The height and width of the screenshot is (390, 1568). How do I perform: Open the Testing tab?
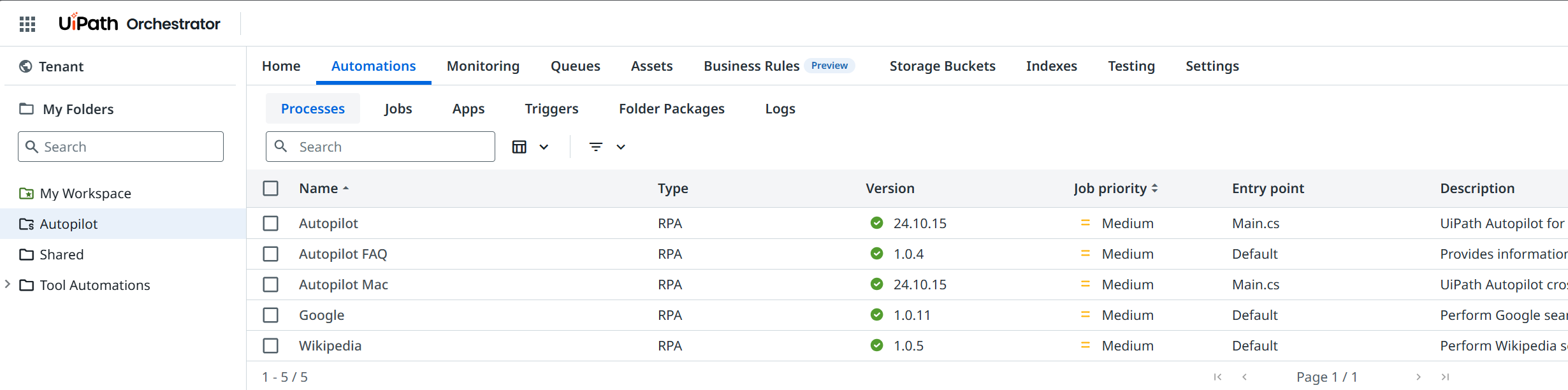tap(1131, 66)
